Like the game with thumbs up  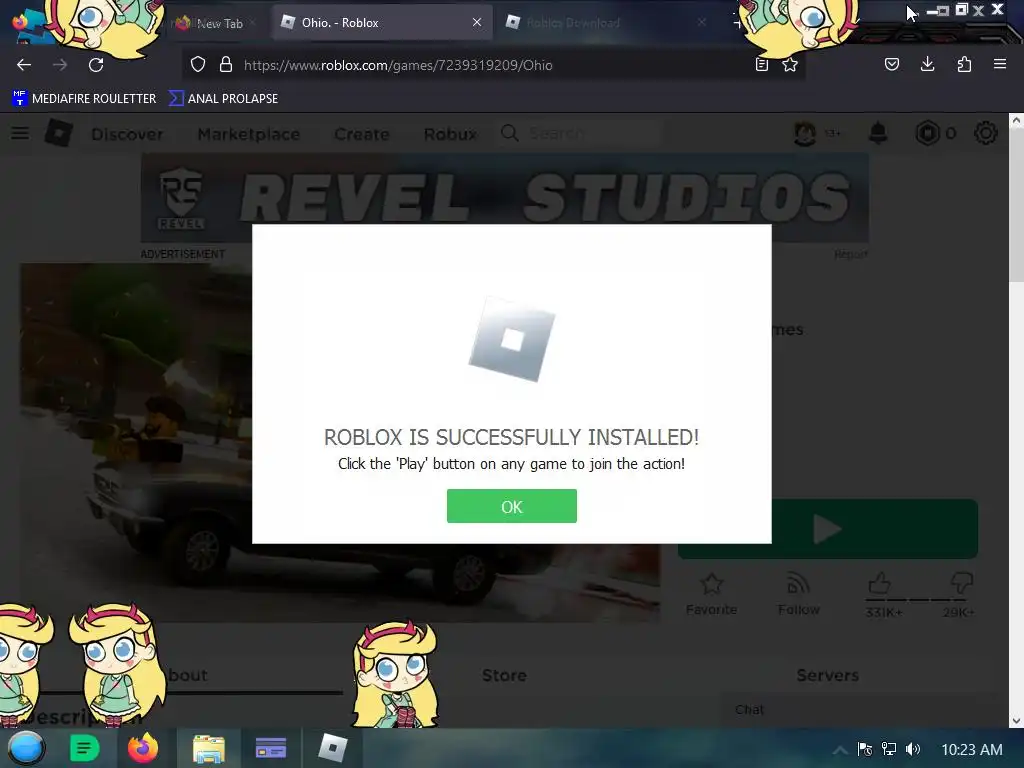pyautogui.click(x=880, y=583)
